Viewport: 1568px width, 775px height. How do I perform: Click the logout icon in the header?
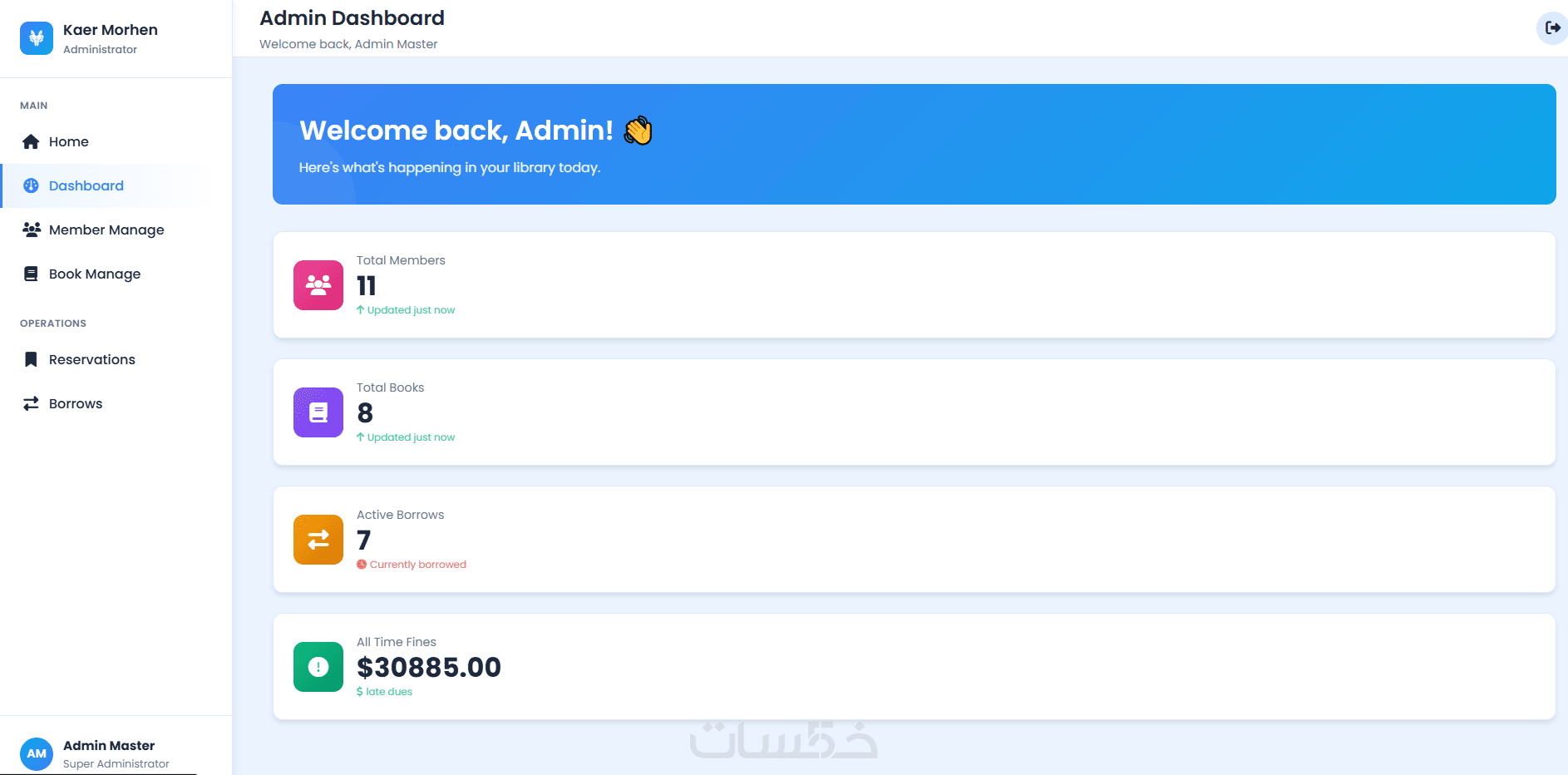point(1551,28)
